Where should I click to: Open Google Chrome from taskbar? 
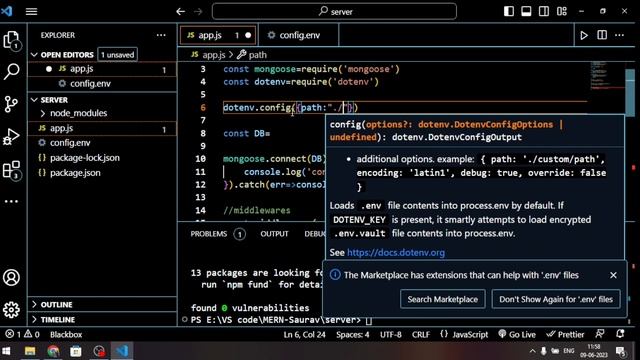53,351
